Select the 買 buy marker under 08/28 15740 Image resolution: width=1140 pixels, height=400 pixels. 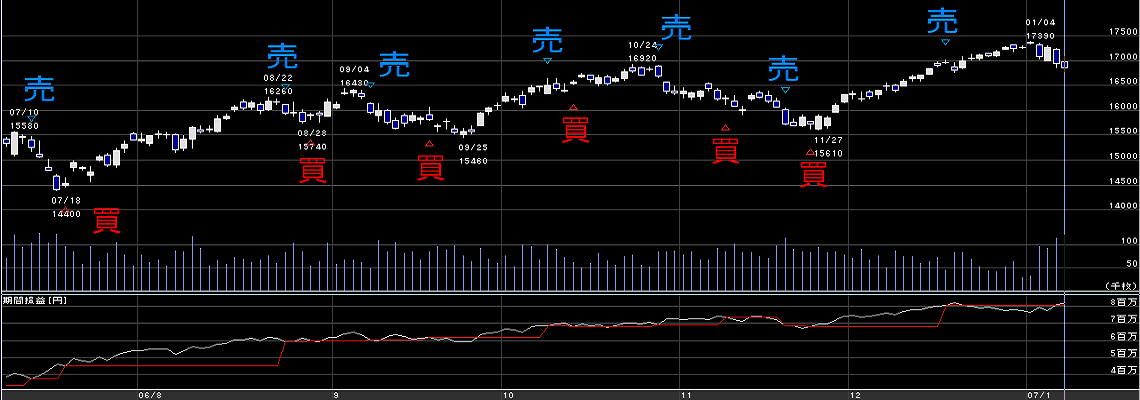click(x=312, y=171)
